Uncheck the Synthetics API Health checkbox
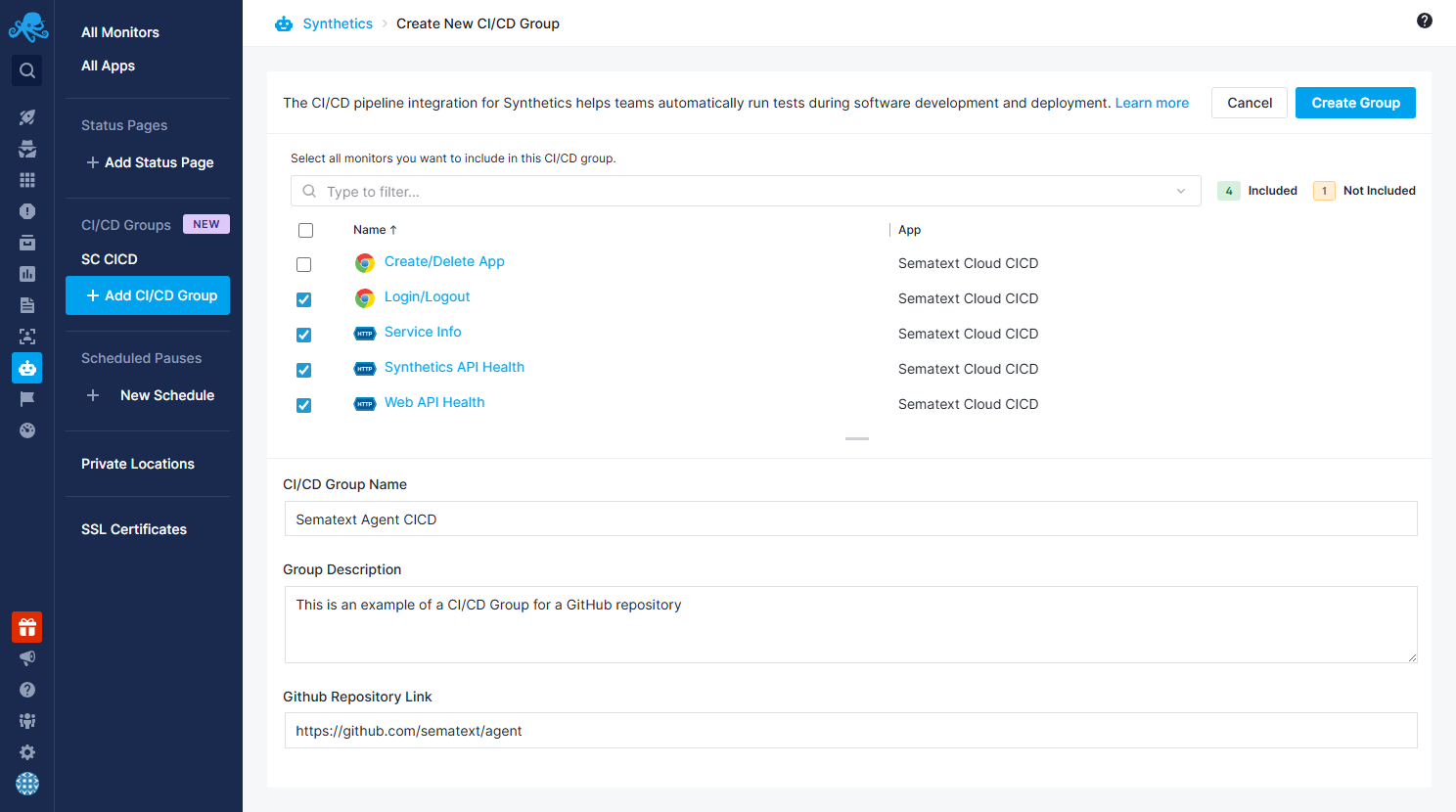This screenshot has width=1456, height=812. (x=304, y=370)
